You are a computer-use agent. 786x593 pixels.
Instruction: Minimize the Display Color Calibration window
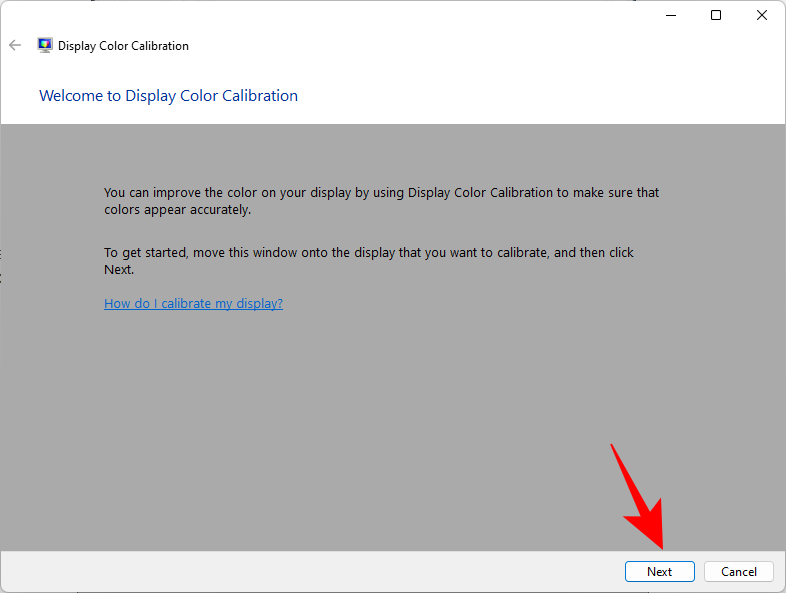[669, 15]
